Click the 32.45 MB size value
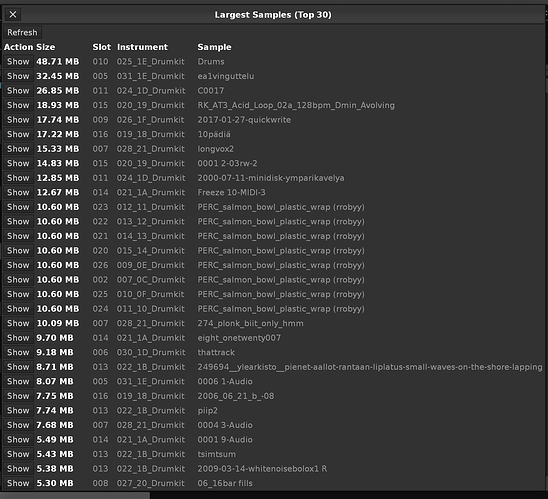The image size is (548, 499). (x=58, y=76)
